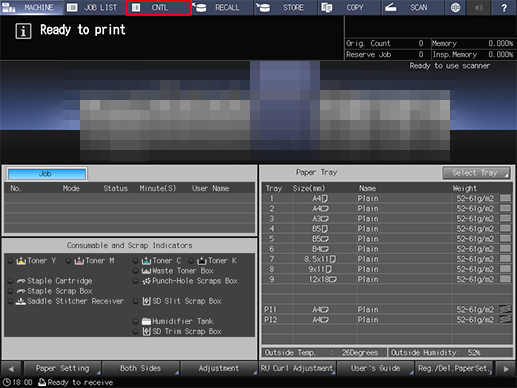
Task: Click the gray swatch for tray 1
Action: coord(506,198)
